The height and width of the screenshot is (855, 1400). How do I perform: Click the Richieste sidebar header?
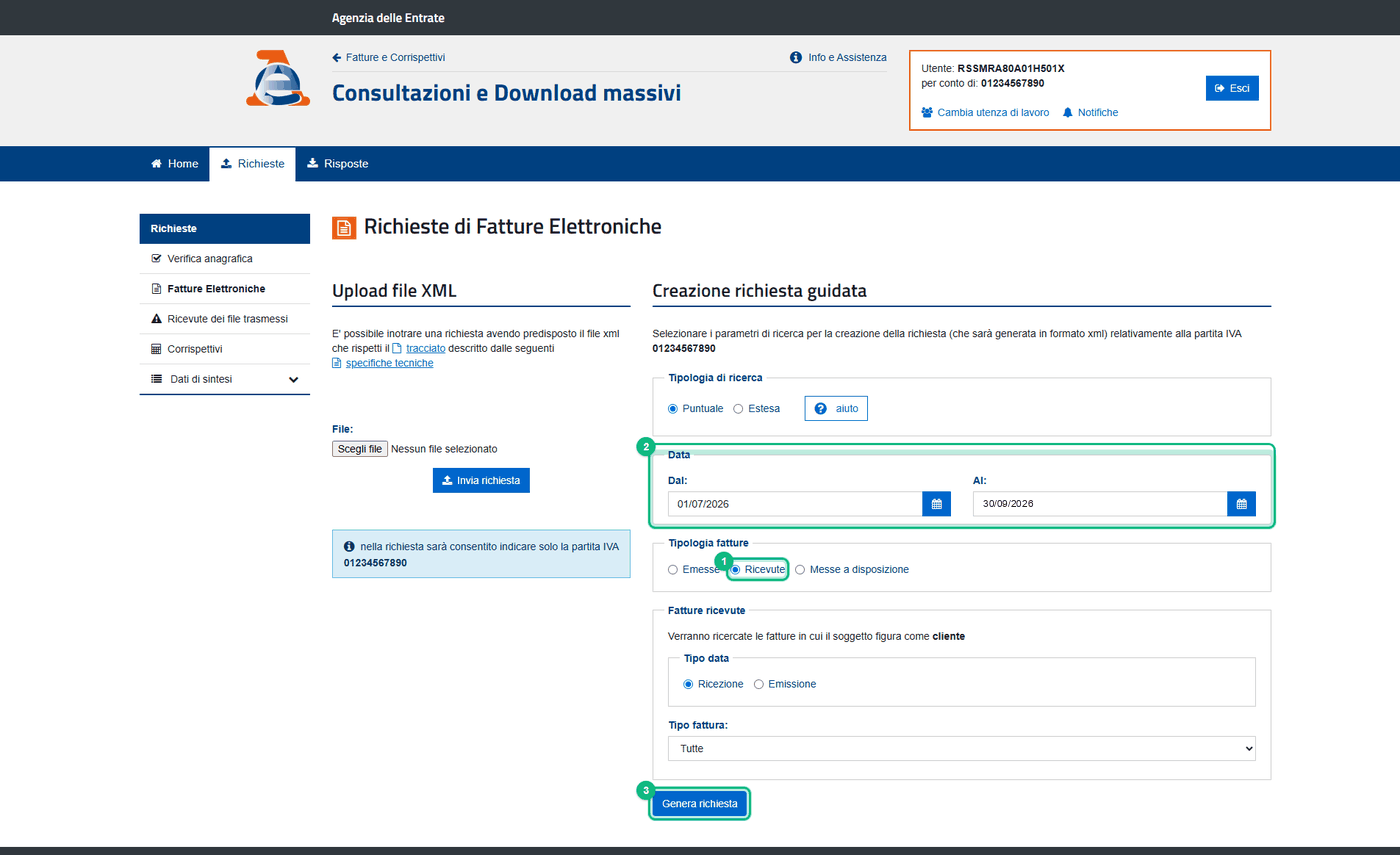pos(225,229)
